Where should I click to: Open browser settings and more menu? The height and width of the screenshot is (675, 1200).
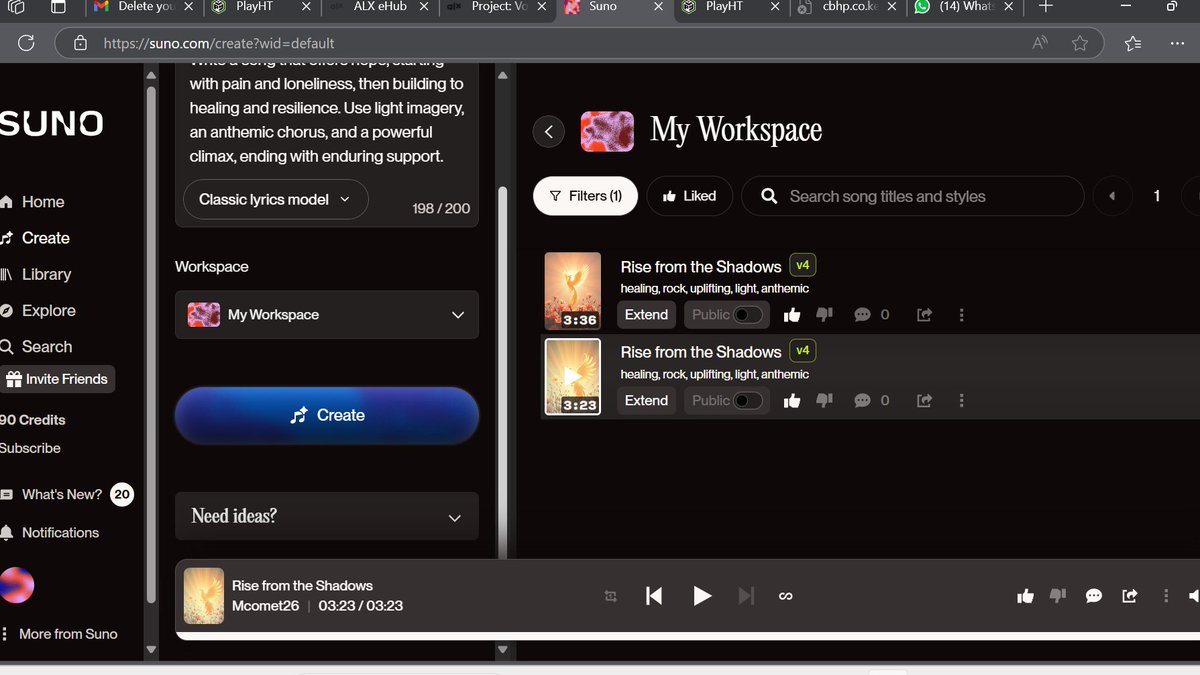[1177, 43]
